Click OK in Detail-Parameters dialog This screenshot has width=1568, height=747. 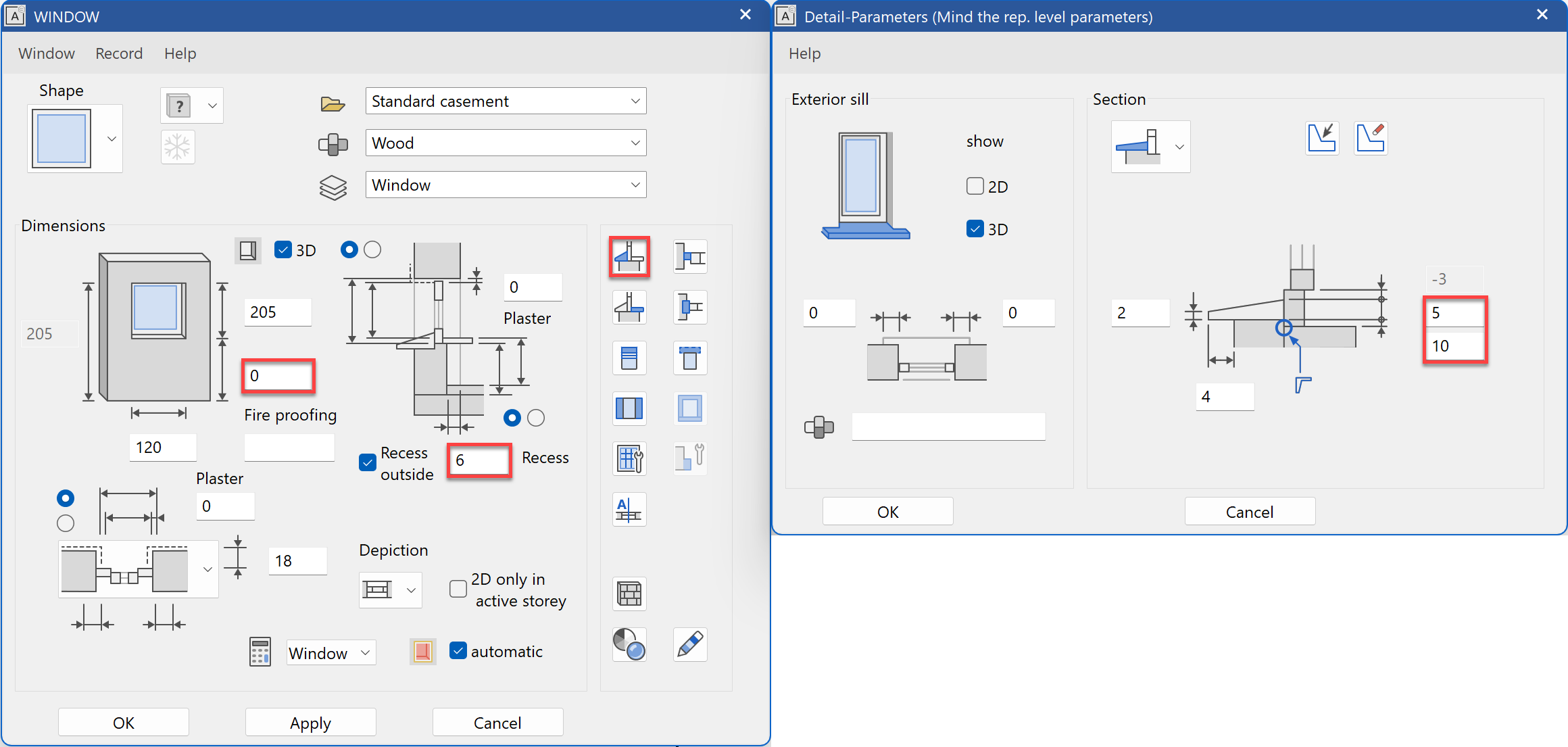click(x=887, y=512)
